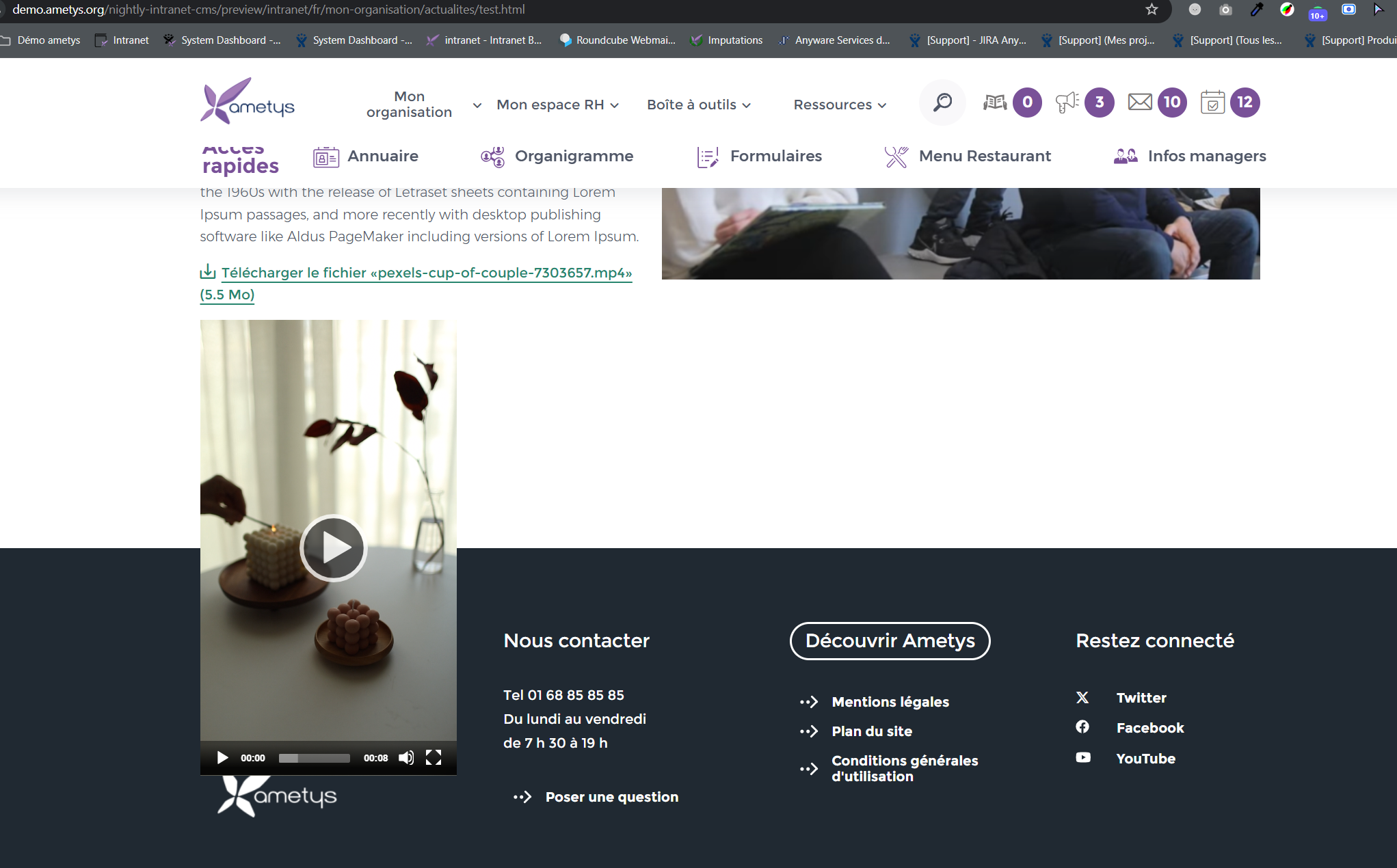Viewport: 1397px width, 868px height.
Task: Download the pexels-cup-of-couple mp4 file link
Action: (425, 273)
